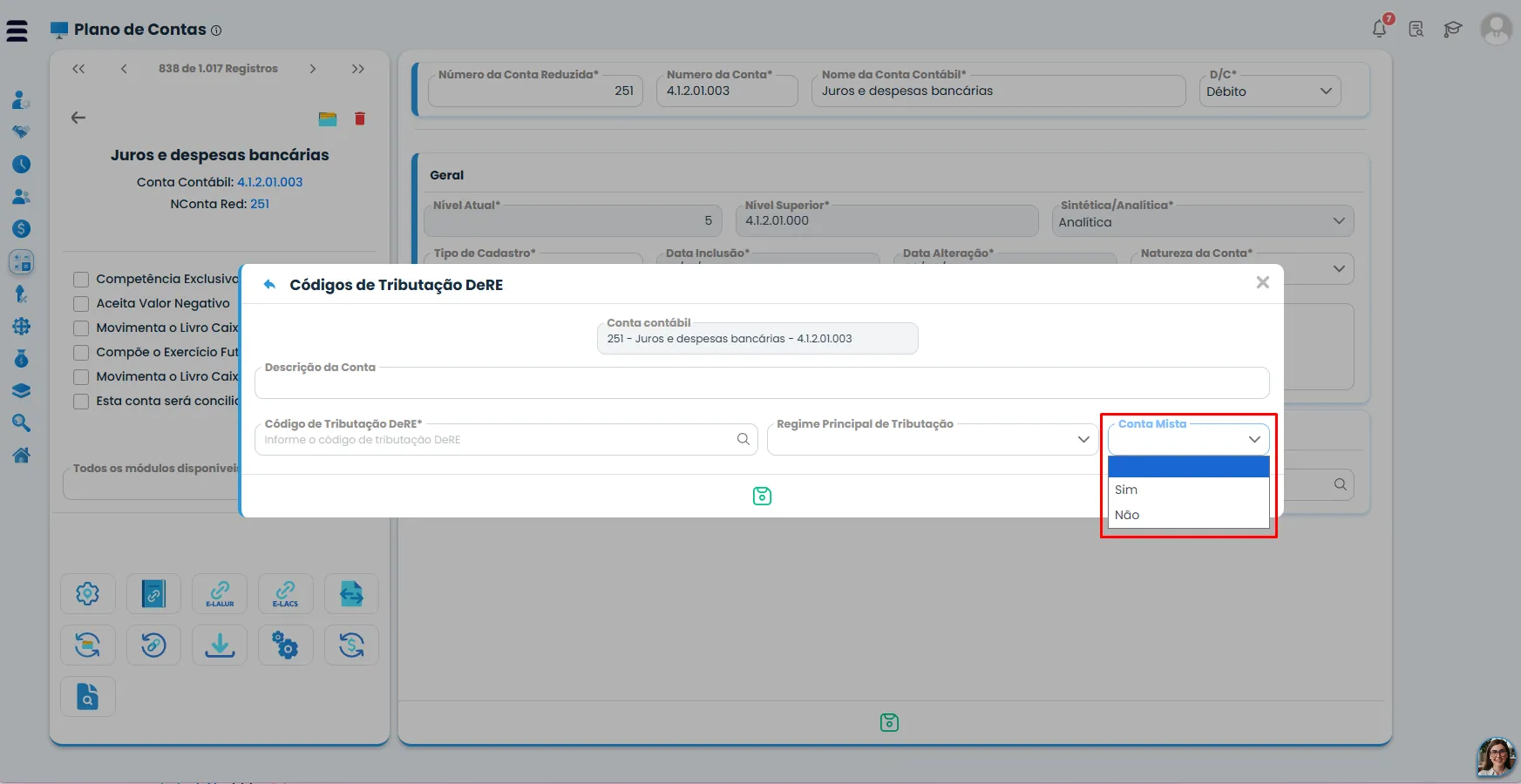Toggle Esta conta será conciliada checkbox
This screenshot has height=784, width=1521.
tap(81, 402)
